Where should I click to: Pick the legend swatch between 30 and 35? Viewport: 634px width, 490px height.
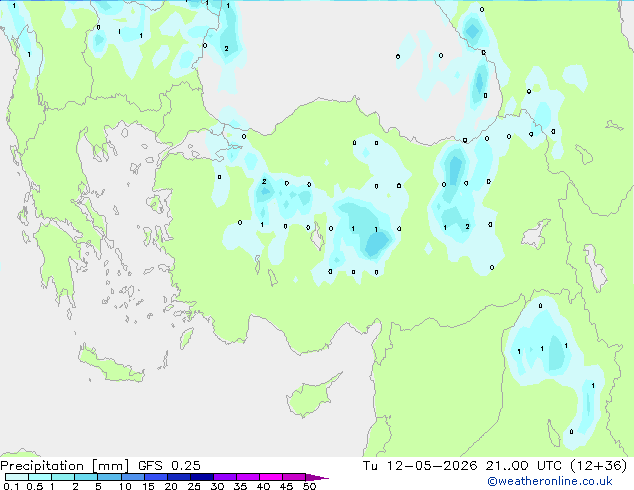pos(225,477)
